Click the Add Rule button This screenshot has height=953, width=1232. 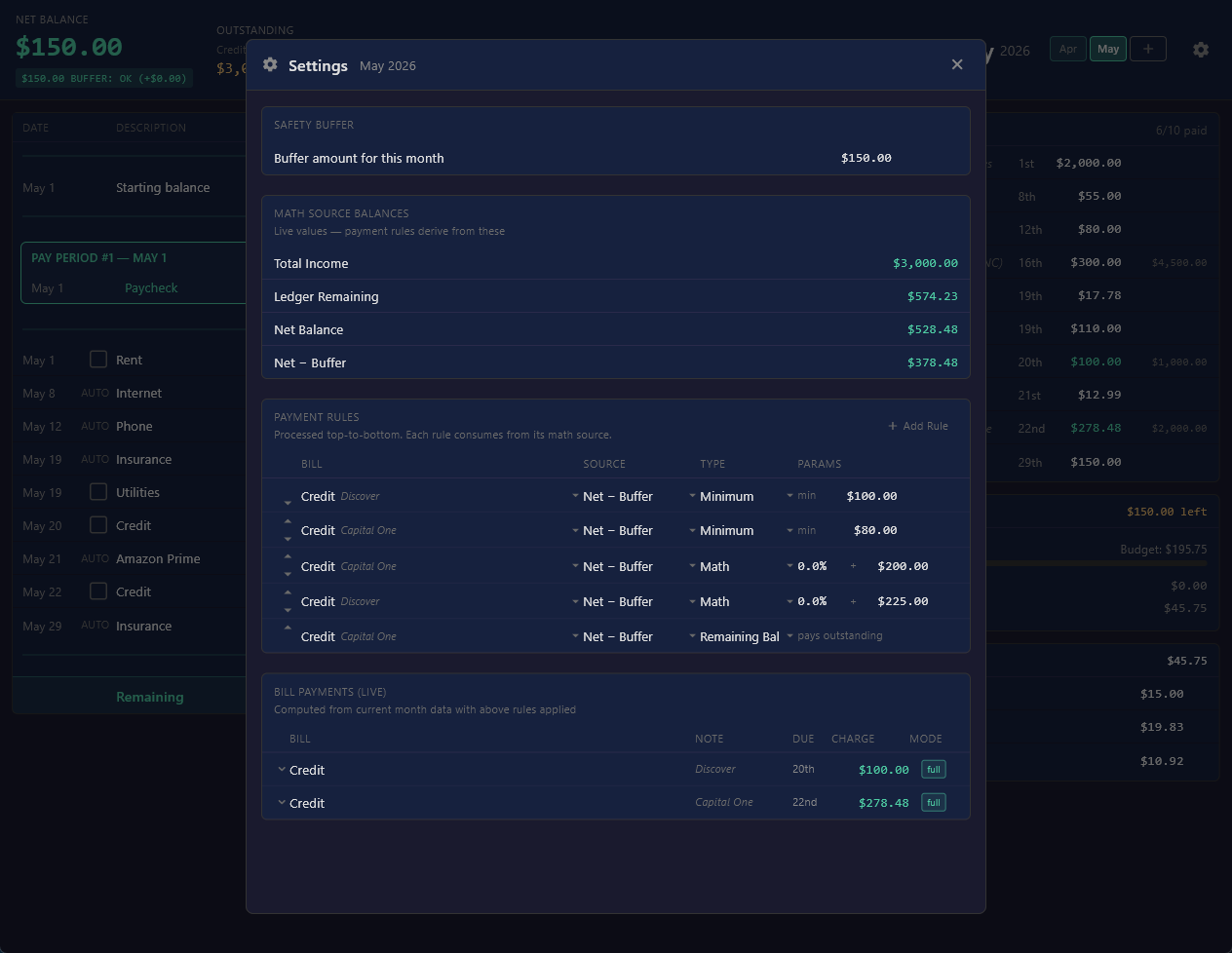point(918,426)
